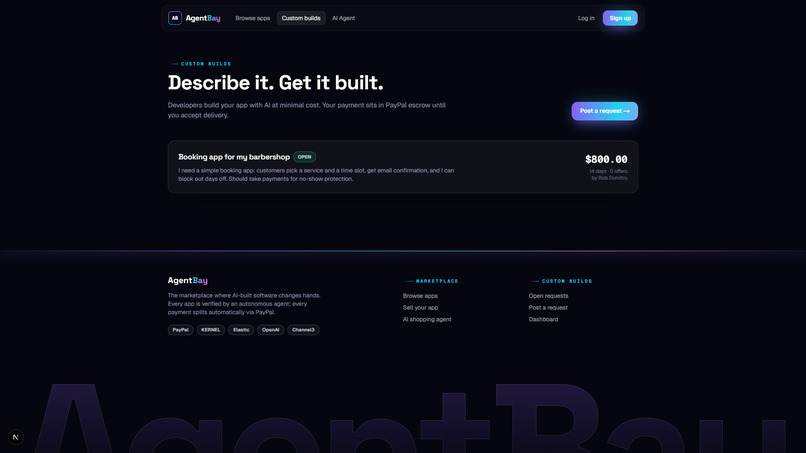Open the AI Agent nav item
Screen dimensions: 806x453
(343, 18)
